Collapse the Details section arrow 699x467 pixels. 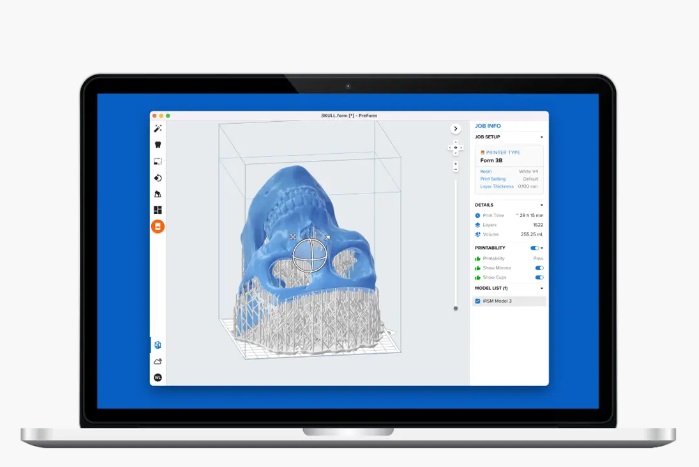(542, 204)
